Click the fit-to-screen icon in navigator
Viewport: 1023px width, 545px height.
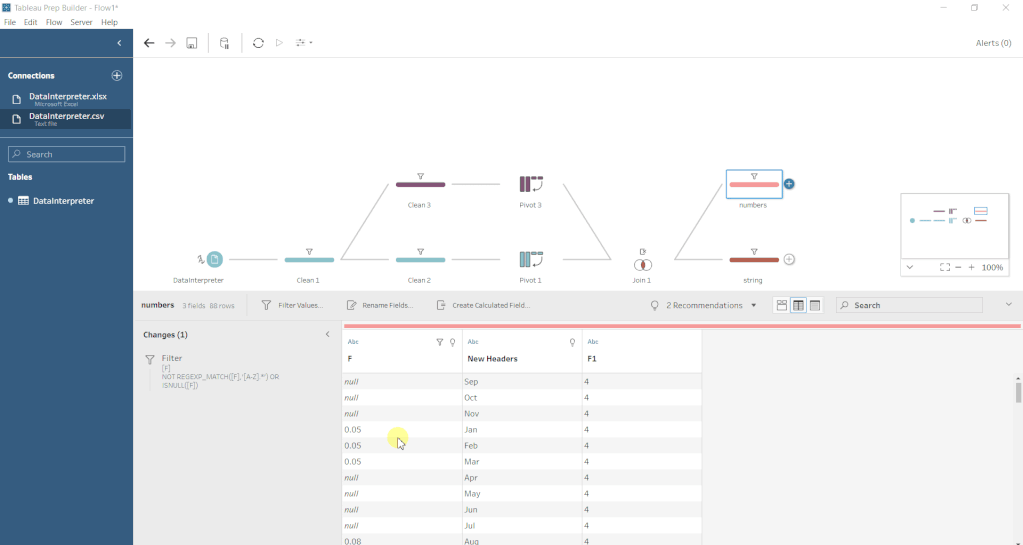945,268
